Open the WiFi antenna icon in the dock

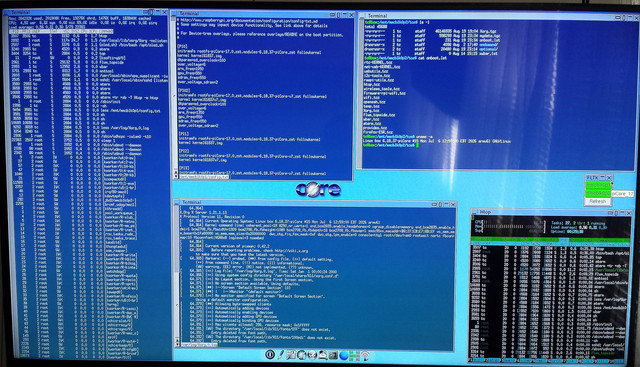tap(365, 356)
